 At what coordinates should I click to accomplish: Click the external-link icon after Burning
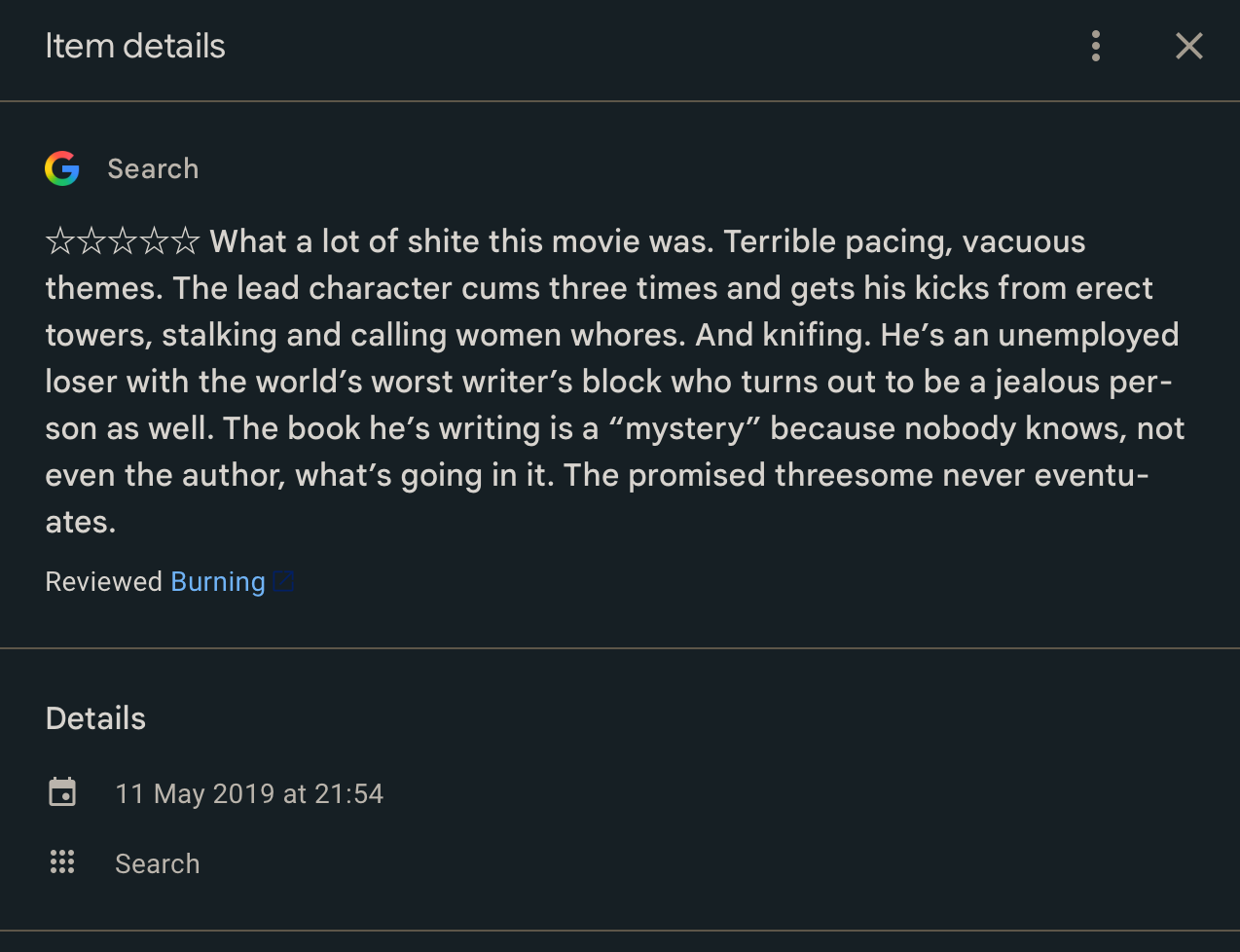click(283, 581)
